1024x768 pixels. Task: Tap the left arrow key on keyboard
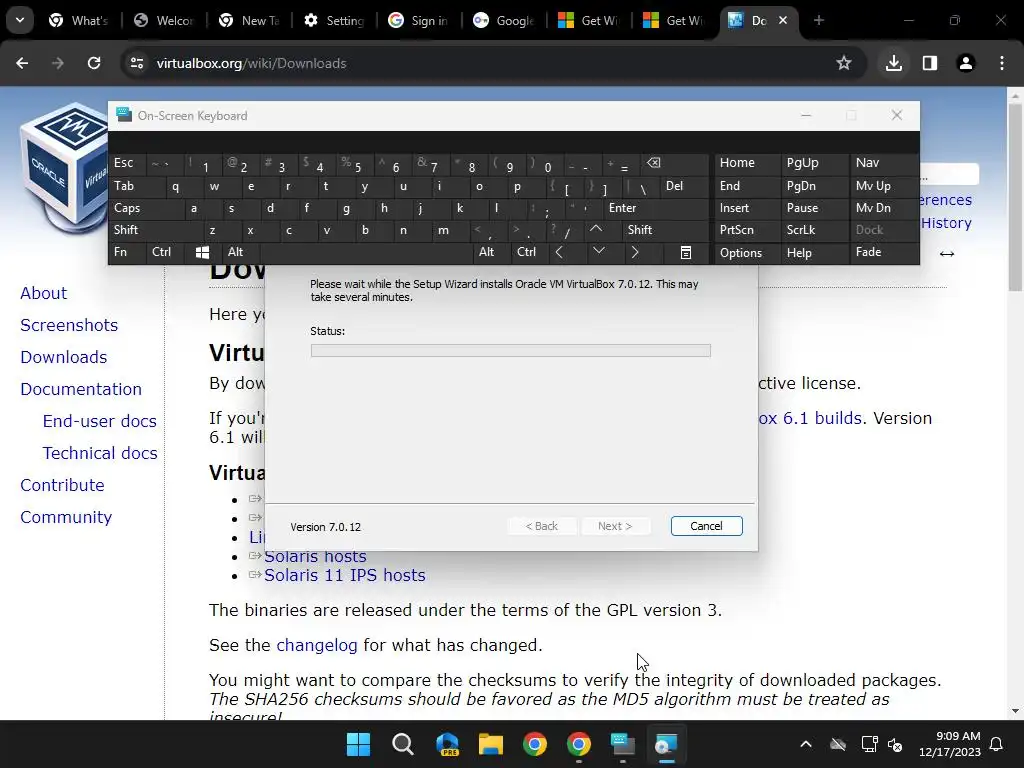tap(559, 252)
